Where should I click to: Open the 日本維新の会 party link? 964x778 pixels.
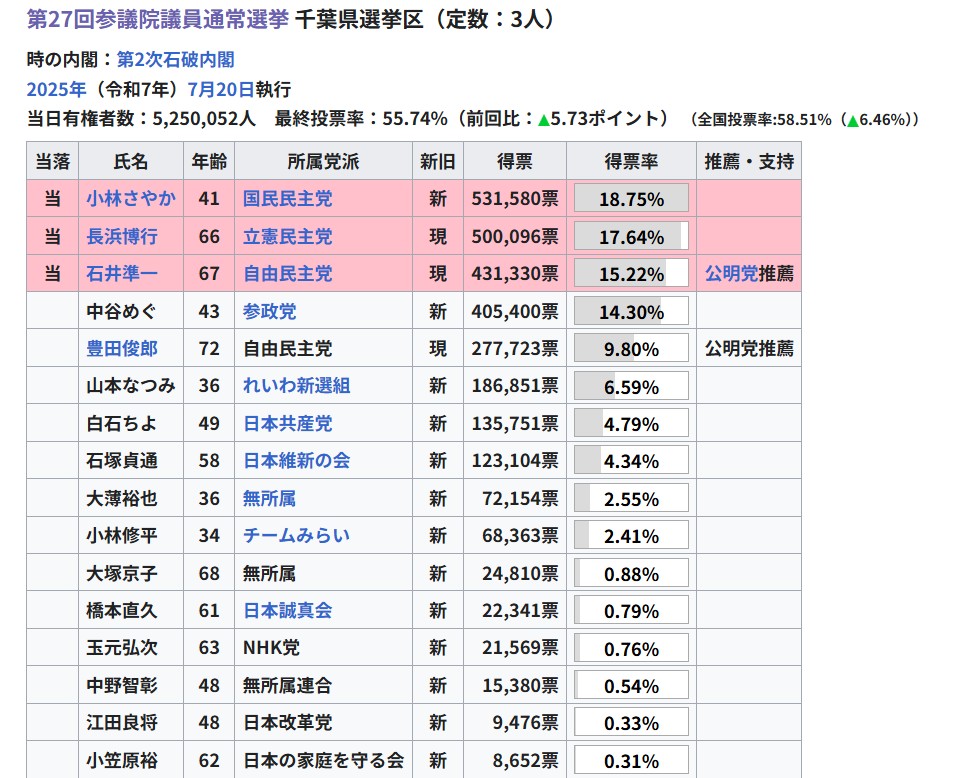pos(296,461)
